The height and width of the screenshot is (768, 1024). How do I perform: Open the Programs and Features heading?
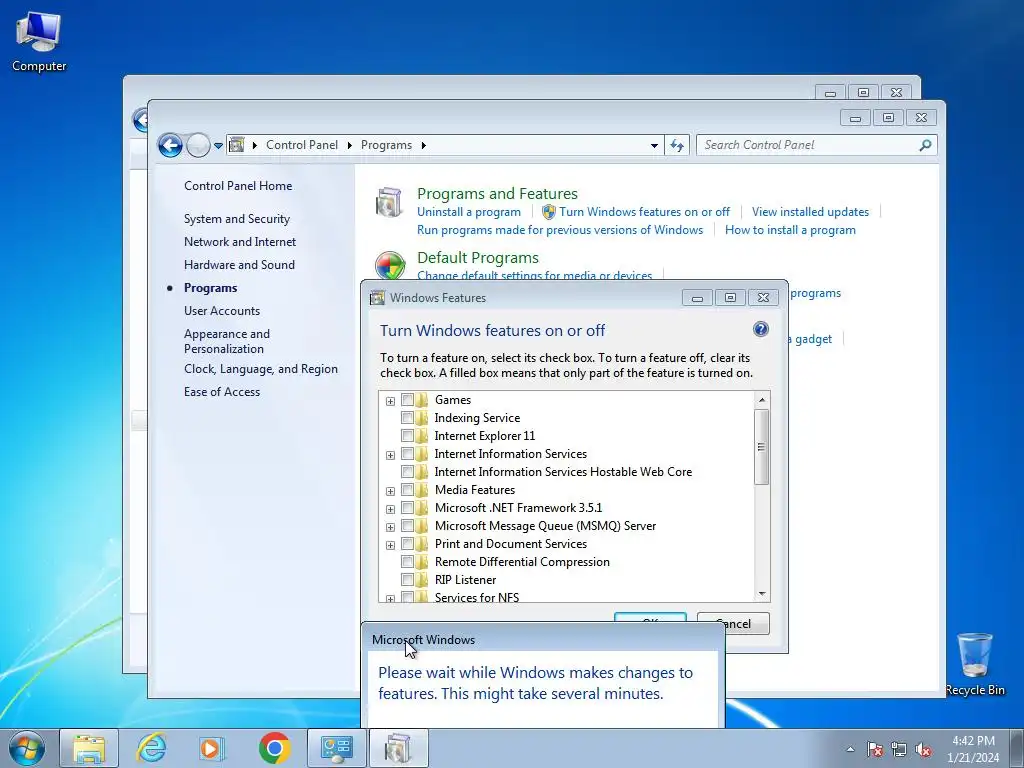click(x=497, y=193)
